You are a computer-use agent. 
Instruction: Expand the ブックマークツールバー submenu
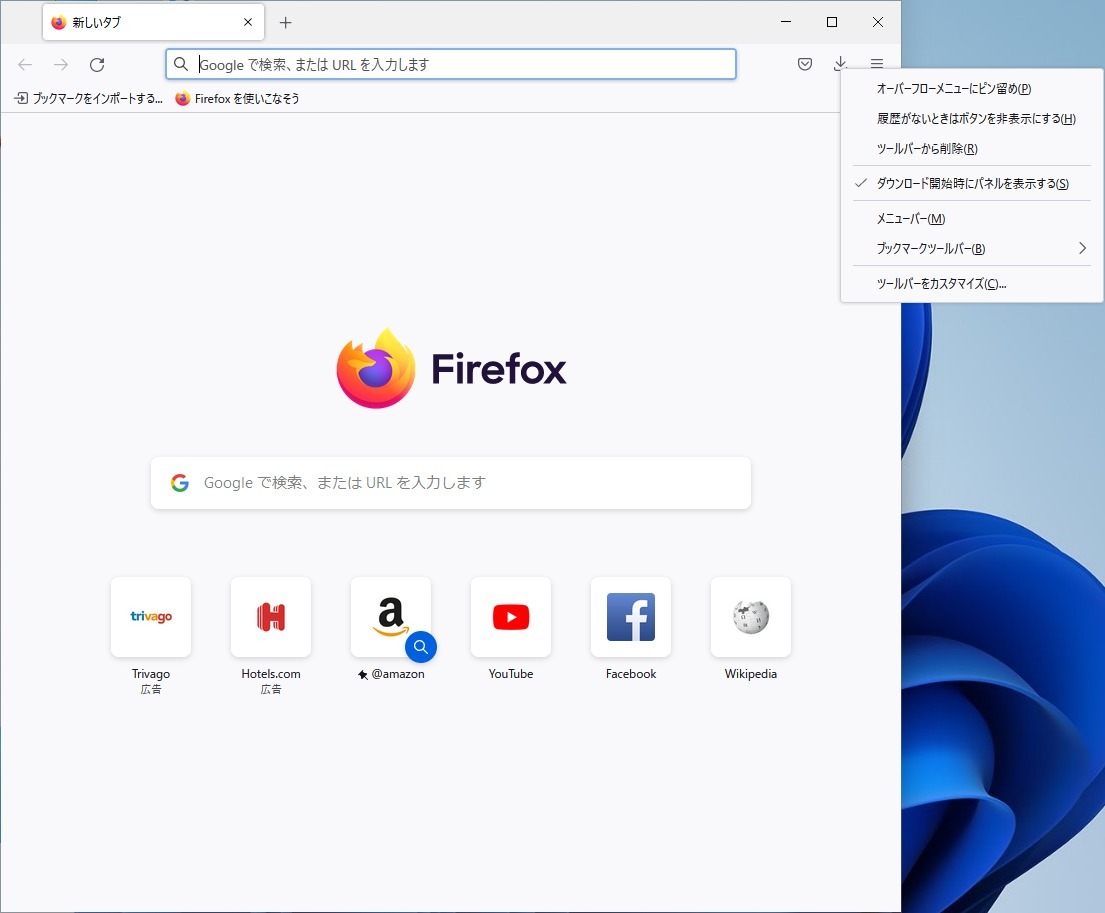[972, 249]
